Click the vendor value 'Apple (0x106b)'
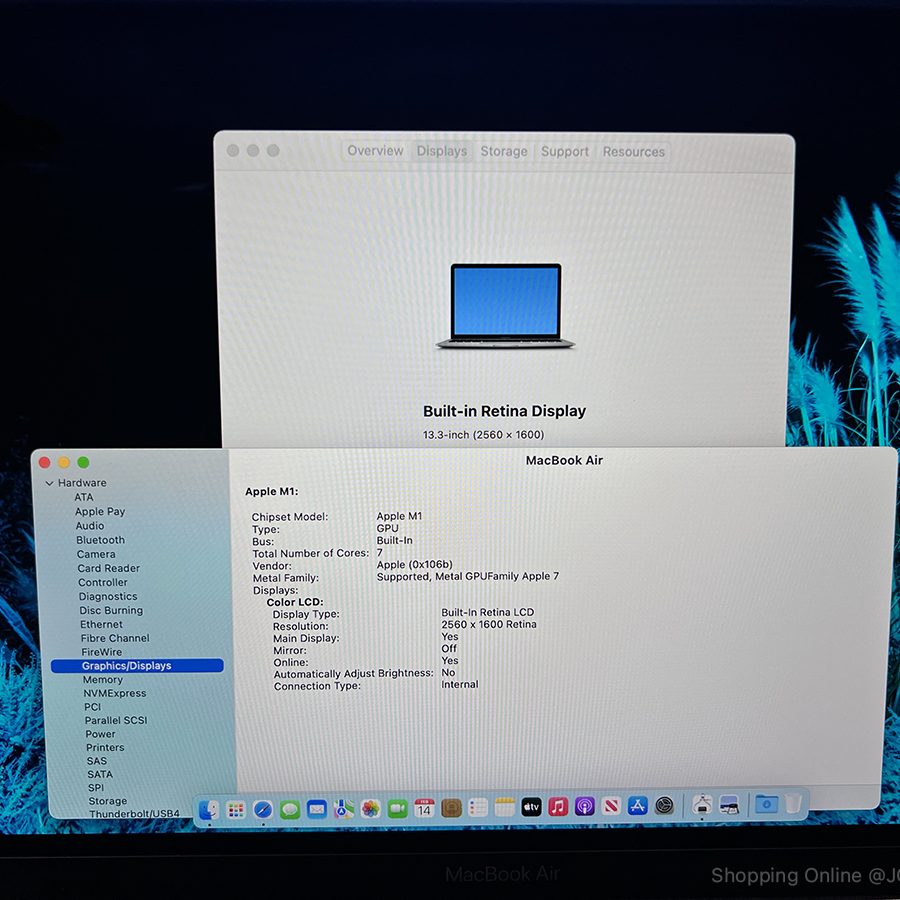The height and width of the screenshot is (900, 900). (x=414, y=565)
